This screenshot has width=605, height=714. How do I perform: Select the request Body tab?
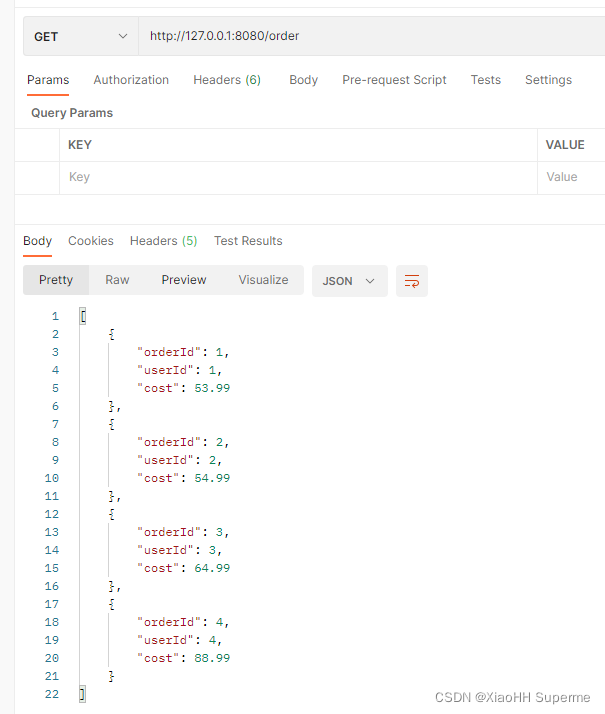303,80
